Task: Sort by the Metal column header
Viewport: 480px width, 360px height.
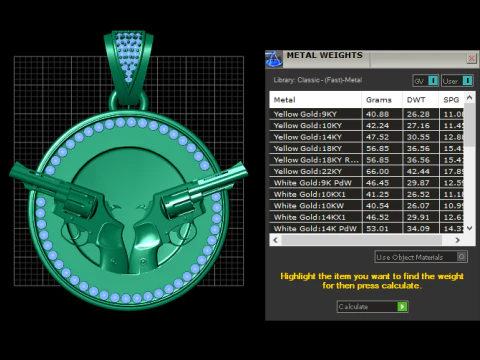Action: tap(315, 100)
